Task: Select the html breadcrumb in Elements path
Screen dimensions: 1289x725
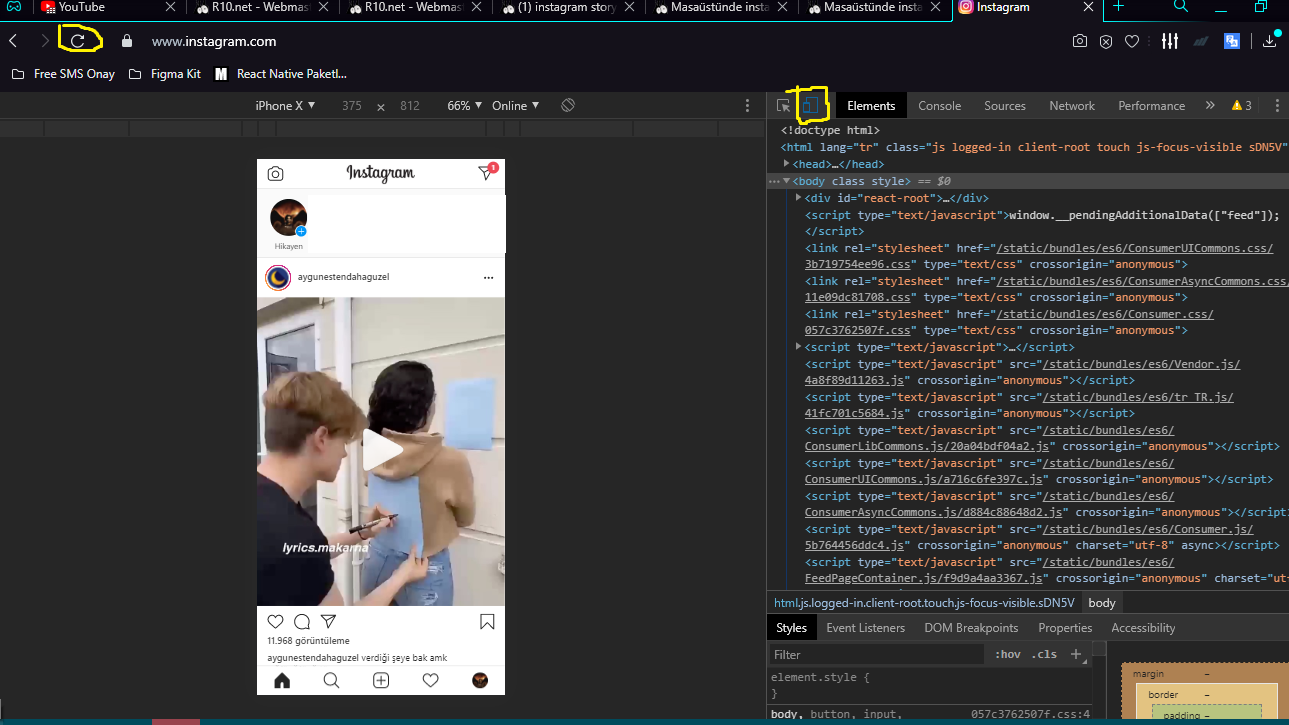Action: pos(924,603)
